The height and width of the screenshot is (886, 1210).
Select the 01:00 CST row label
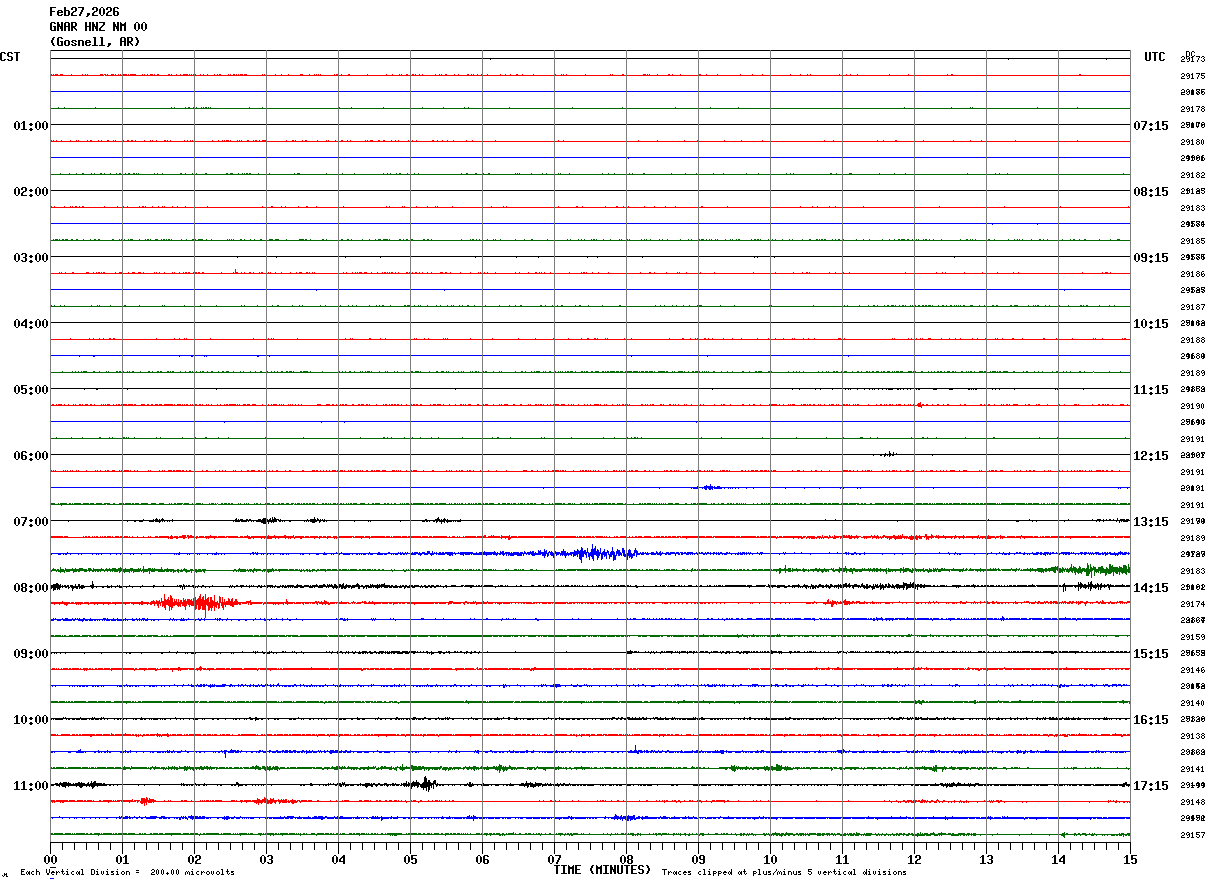[x=31, y=125]
